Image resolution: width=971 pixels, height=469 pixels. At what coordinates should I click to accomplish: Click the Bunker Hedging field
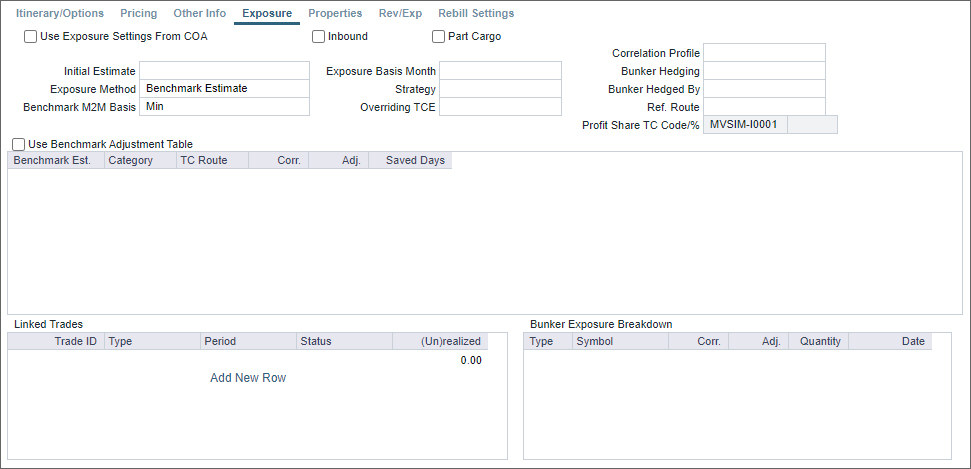(764, 71)
